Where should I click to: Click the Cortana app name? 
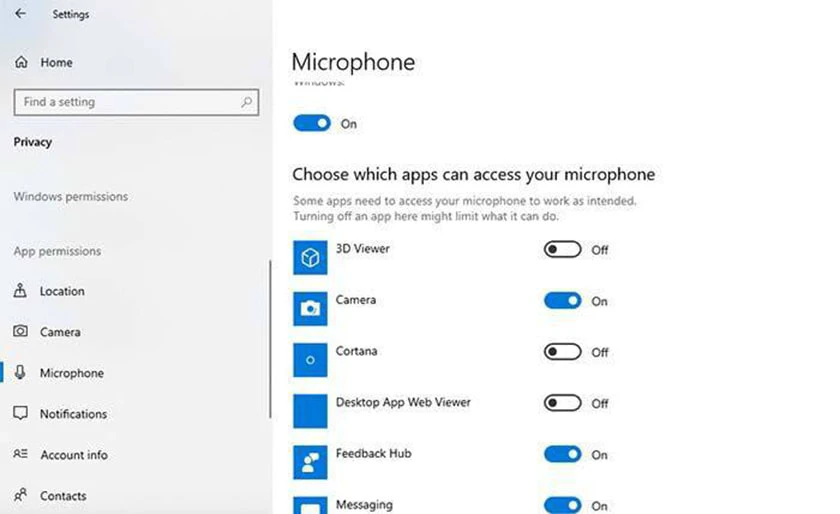pos(356,351)
